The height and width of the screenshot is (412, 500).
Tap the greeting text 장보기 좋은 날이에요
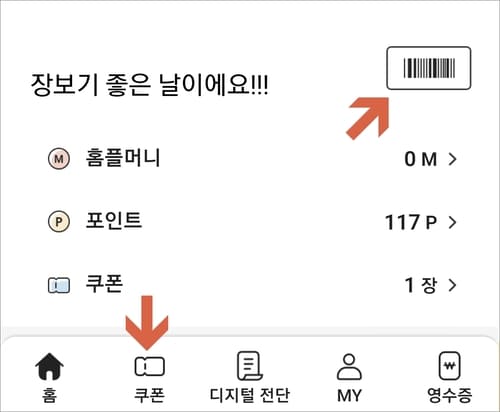149,85
